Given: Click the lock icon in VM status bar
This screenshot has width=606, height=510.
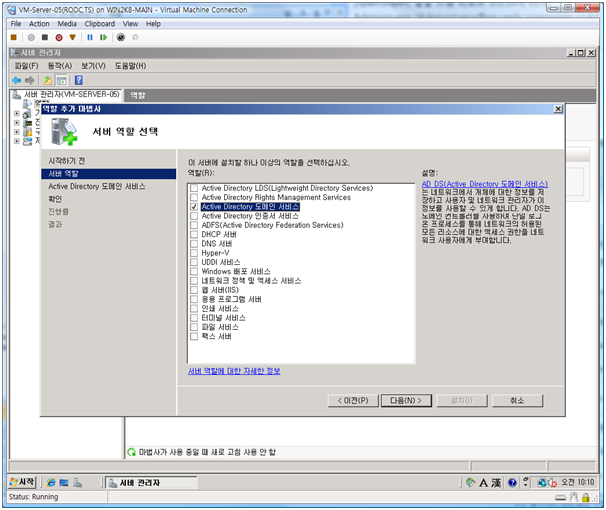Looking at the screenshot, I should point(586,498).
